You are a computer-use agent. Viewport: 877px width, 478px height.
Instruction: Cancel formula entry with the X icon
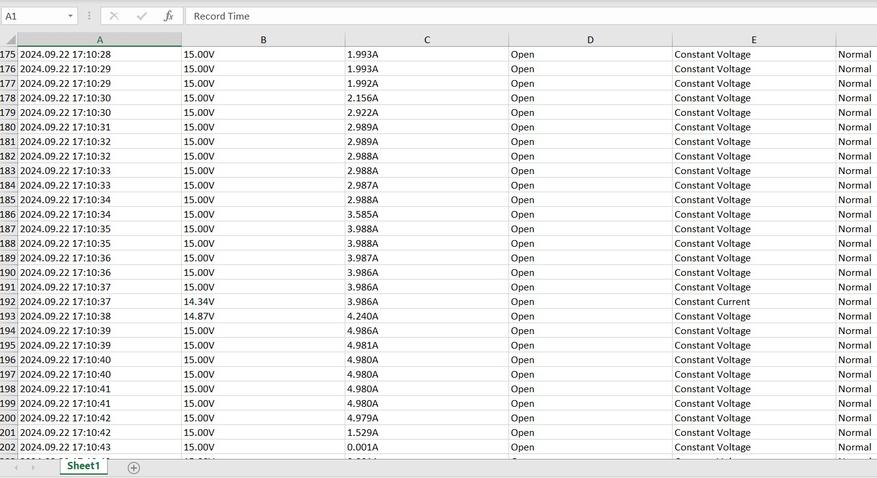coord(114,16)
